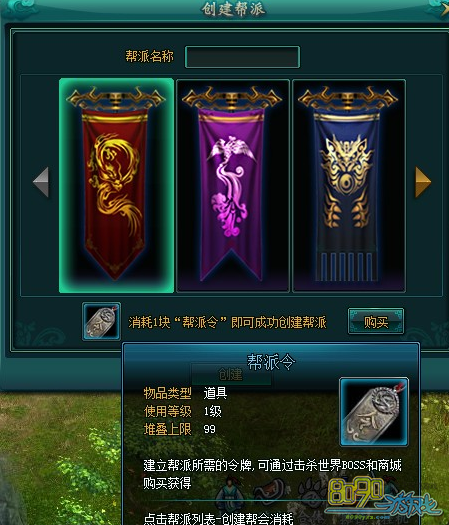The image size is (449, 525).
Task: Click the 购买 button
Action: click(376, 322)
